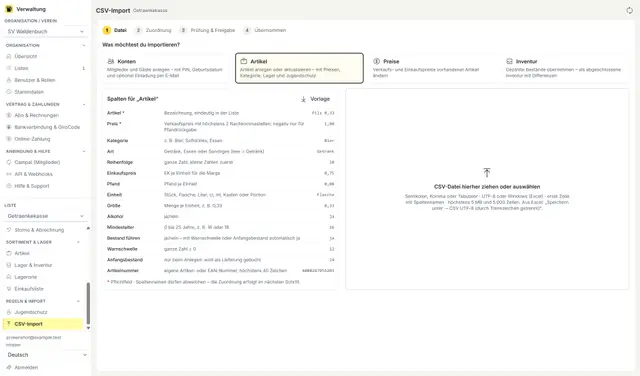Click the 'Warnschwelle' column name
Image resolution: width=640 pixels, height=376 pixels.
(122, 249)
